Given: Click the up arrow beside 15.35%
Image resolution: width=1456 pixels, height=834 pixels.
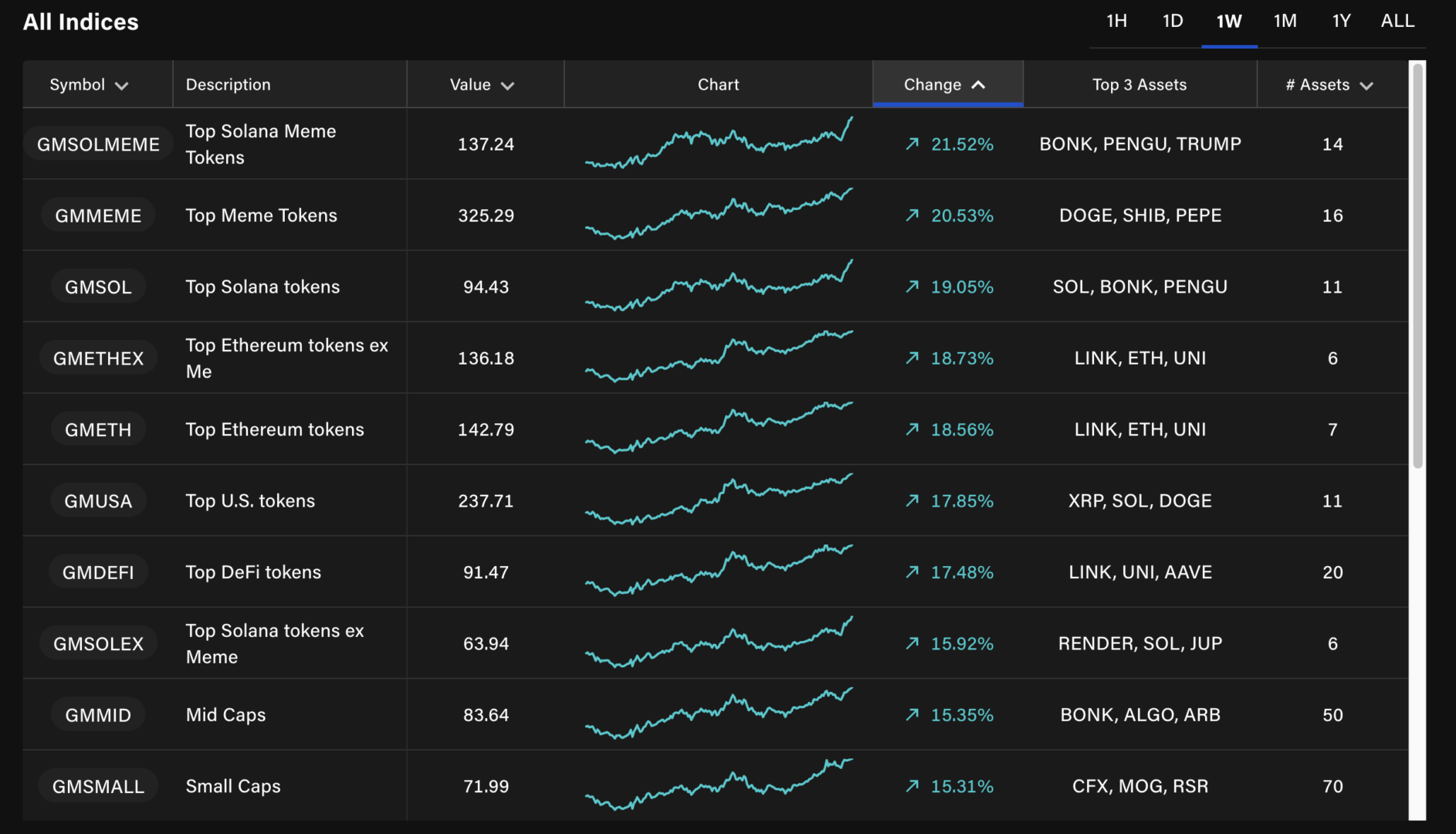Looking at the screenshot, I should tap(913, 714).
